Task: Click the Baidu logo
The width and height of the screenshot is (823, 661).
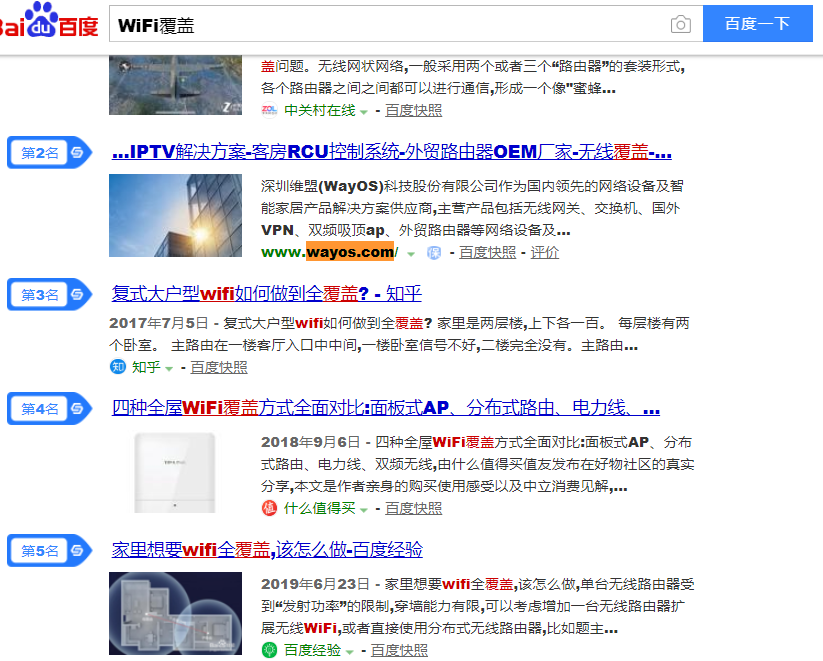Action: (x=48, y=21)
